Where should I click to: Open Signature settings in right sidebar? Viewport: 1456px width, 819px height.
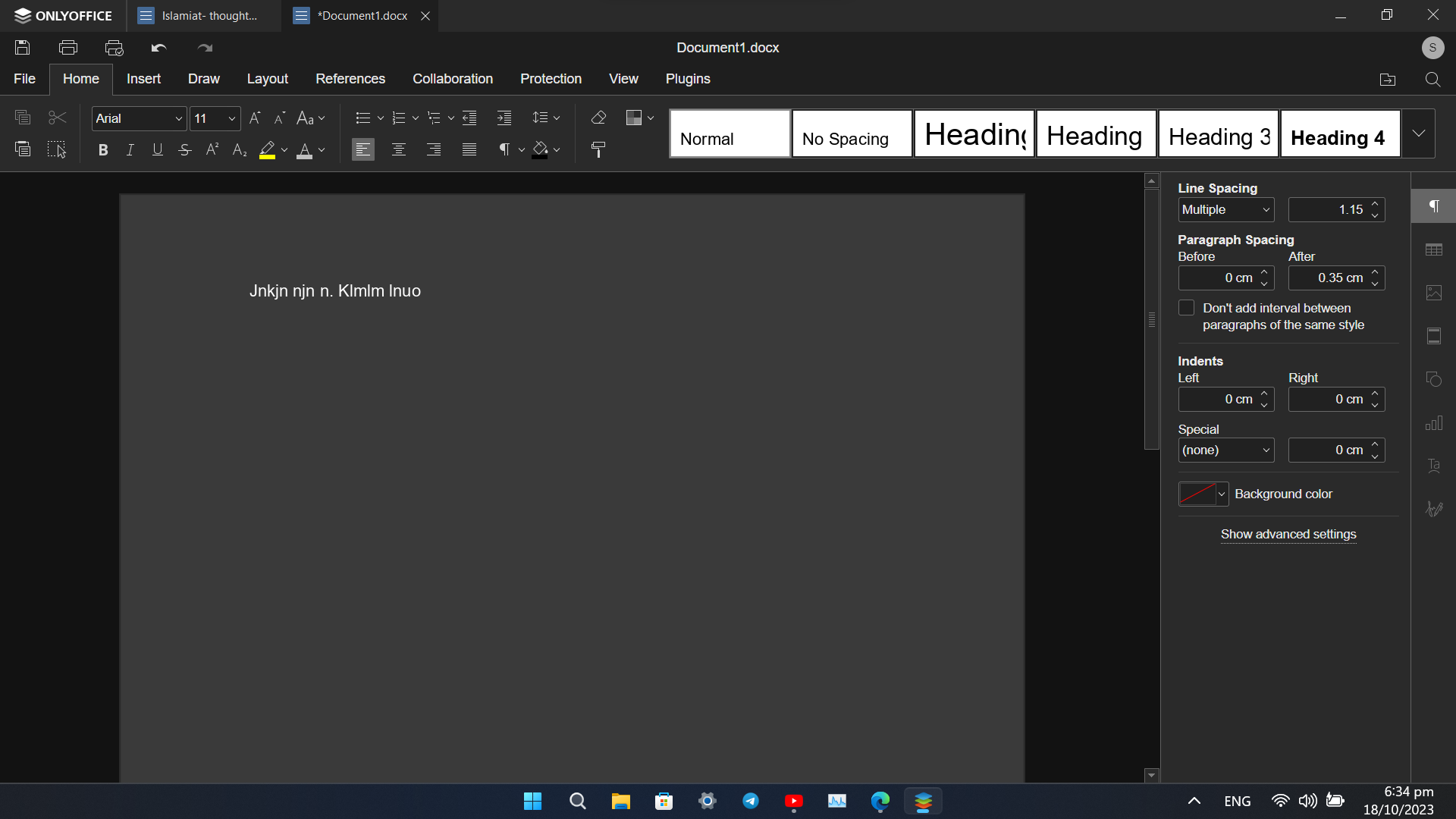(x=1434, y=509)
